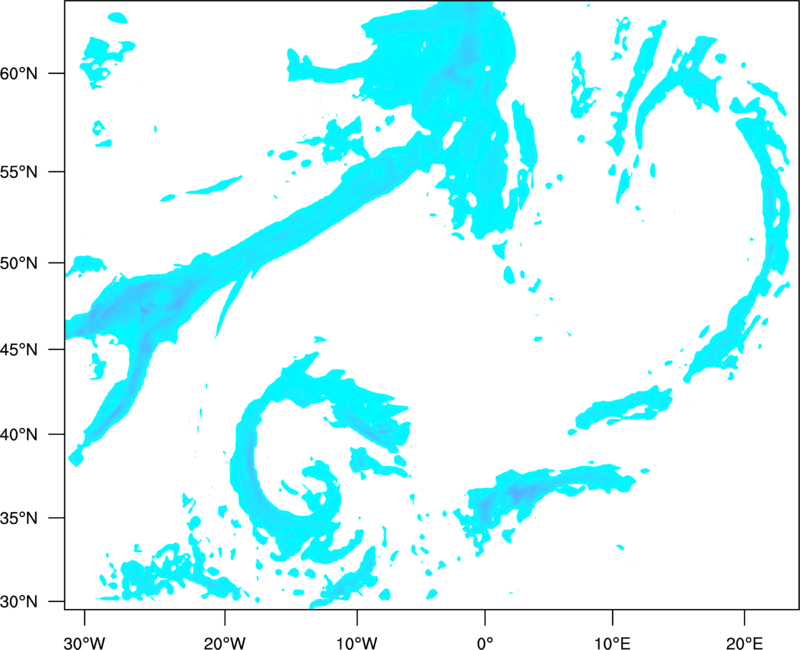
Task: Select the 0° longitude label
Action: tap(485, 643)
